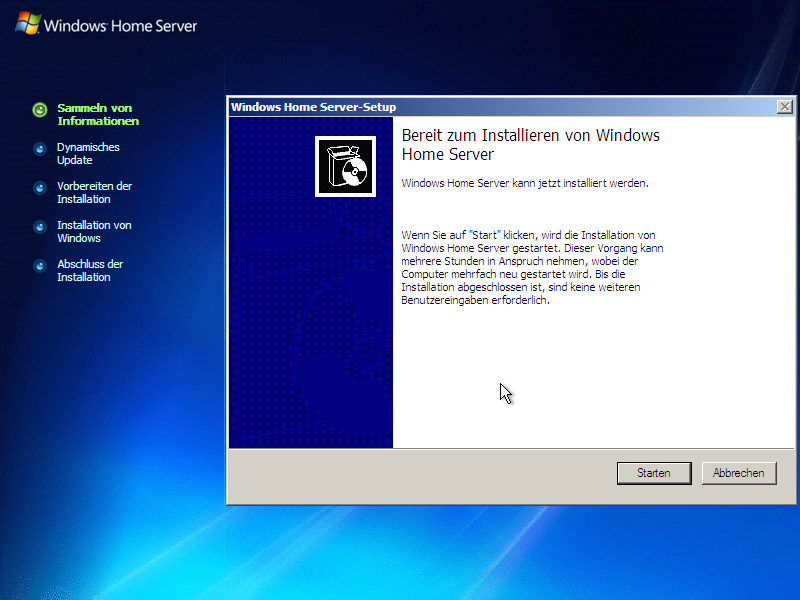Click the bullet icon beside Abschluss der Installation
Screen dimensions: 800x600
point(39,266)
